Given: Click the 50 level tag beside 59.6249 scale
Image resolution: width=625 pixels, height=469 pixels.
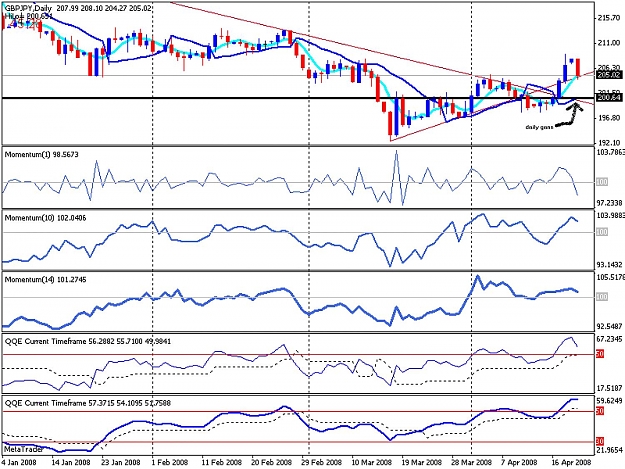Looking at the screenshot, I should coord(600,411).
